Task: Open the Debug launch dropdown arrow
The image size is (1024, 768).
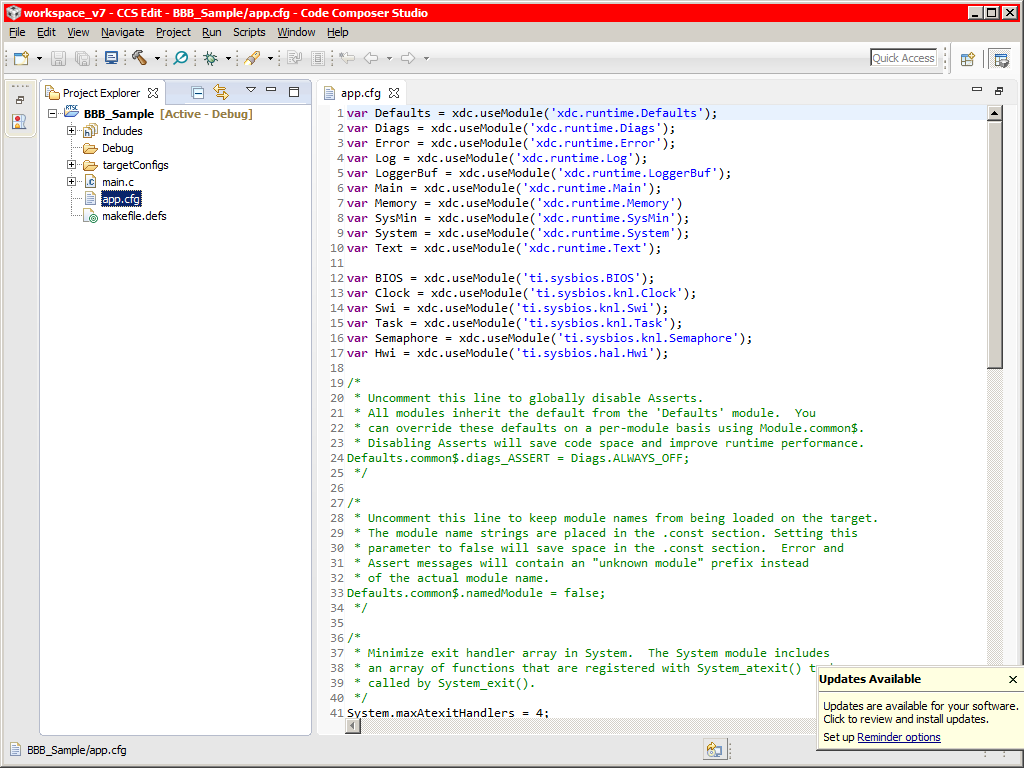Action: pyautogui.click(x=228, y=59)
